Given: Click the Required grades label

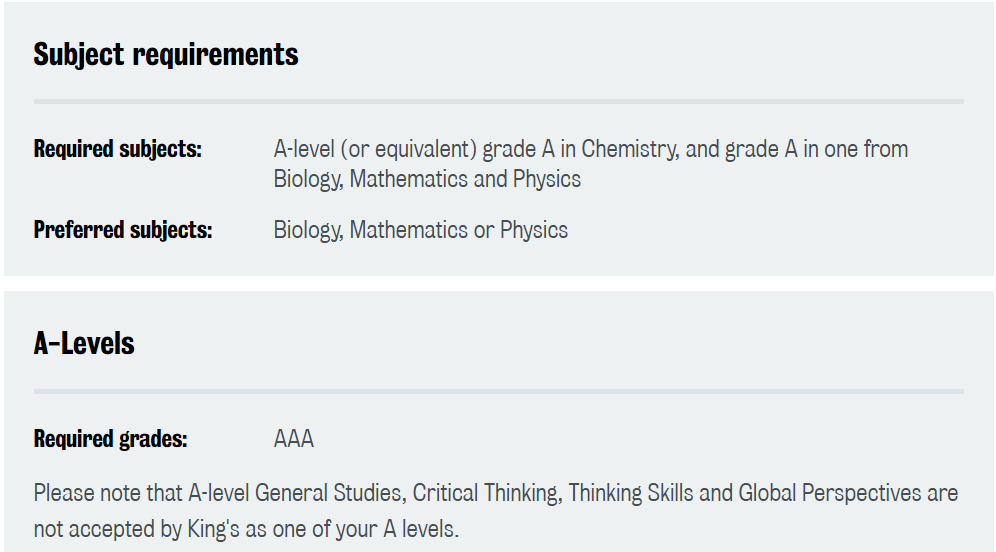Looking at the screenshot, I should point(111,439).
